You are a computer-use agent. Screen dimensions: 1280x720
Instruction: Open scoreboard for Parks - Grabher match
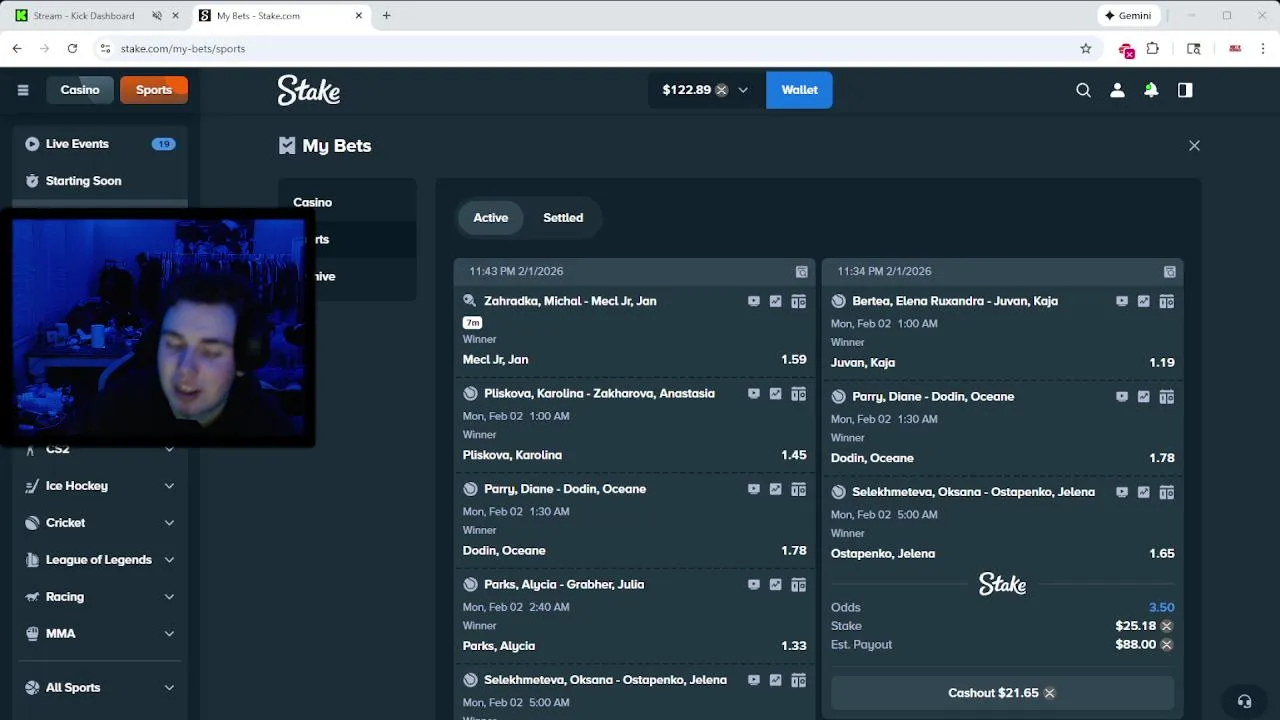[798, 585]
